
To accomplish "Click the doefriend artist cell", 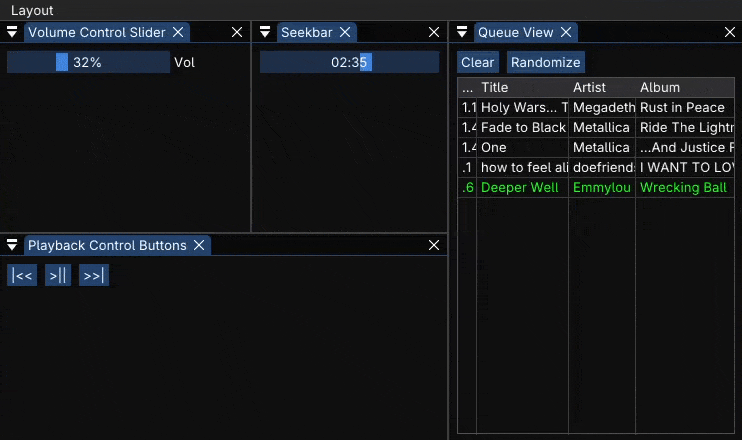I will (x=602, y=167).
